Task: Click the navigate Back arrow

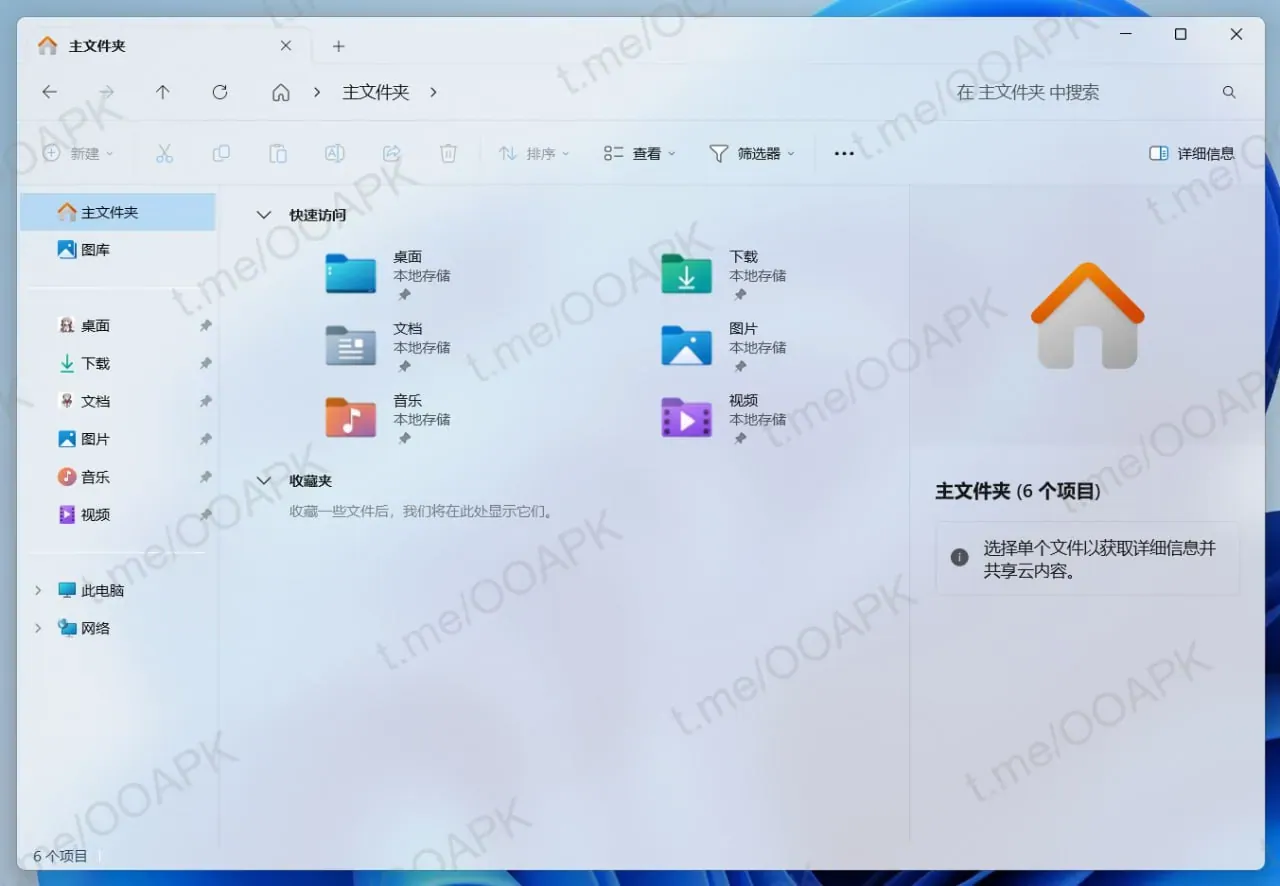Action: coord(49,92)
